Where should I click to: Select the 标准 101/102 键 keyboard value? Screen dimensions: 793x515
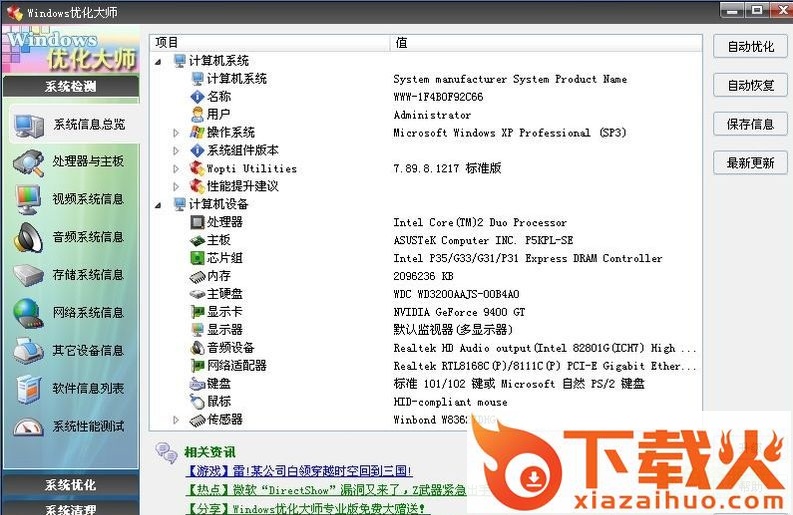point(519,383)
